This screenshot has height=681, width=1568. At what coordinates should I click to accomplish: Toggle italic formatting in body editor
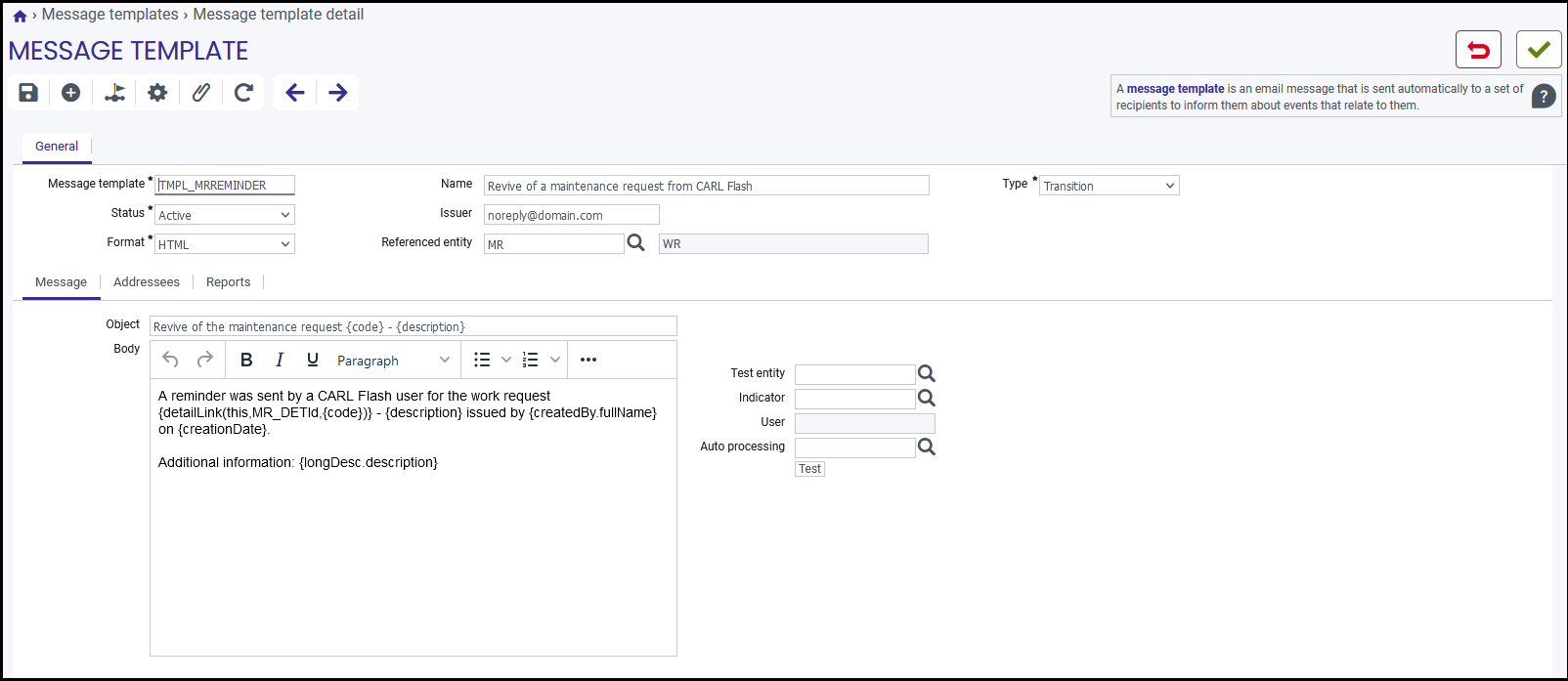(x=280, y=360)
